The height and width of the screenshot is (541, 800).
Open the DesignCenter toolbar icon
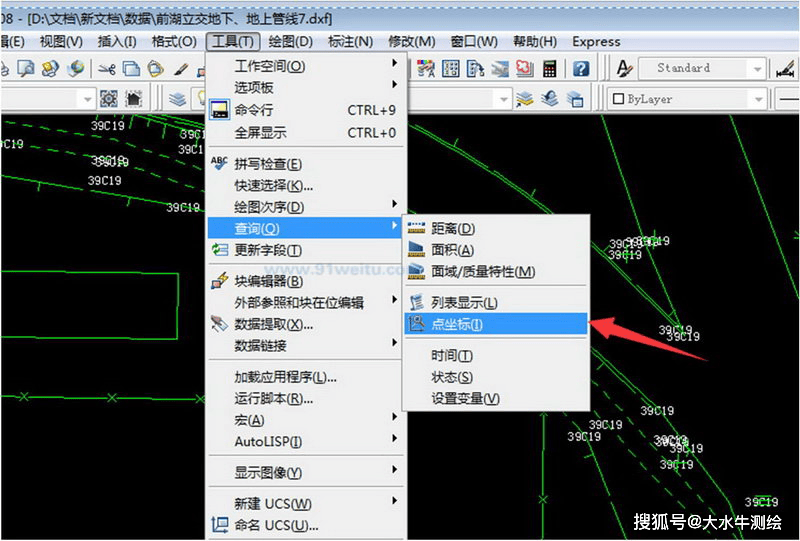tap(451, 68)
